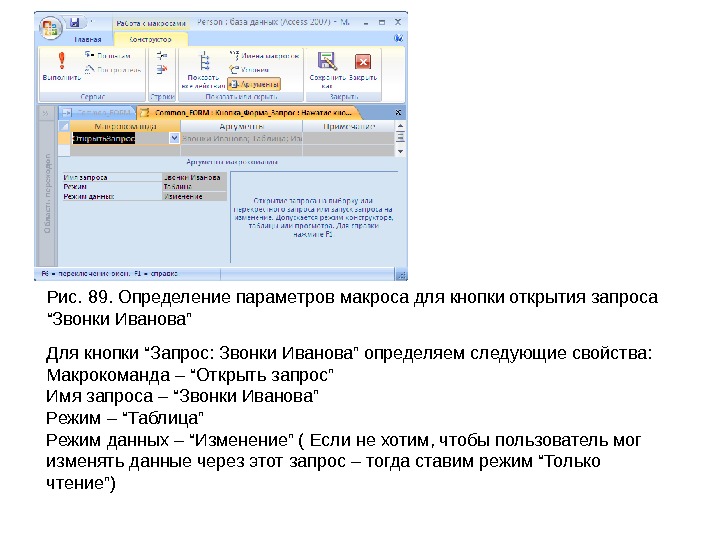Delete rows using the Строки group icon
The height and width of the screenshot is (540, 720).
click(162, 70)
